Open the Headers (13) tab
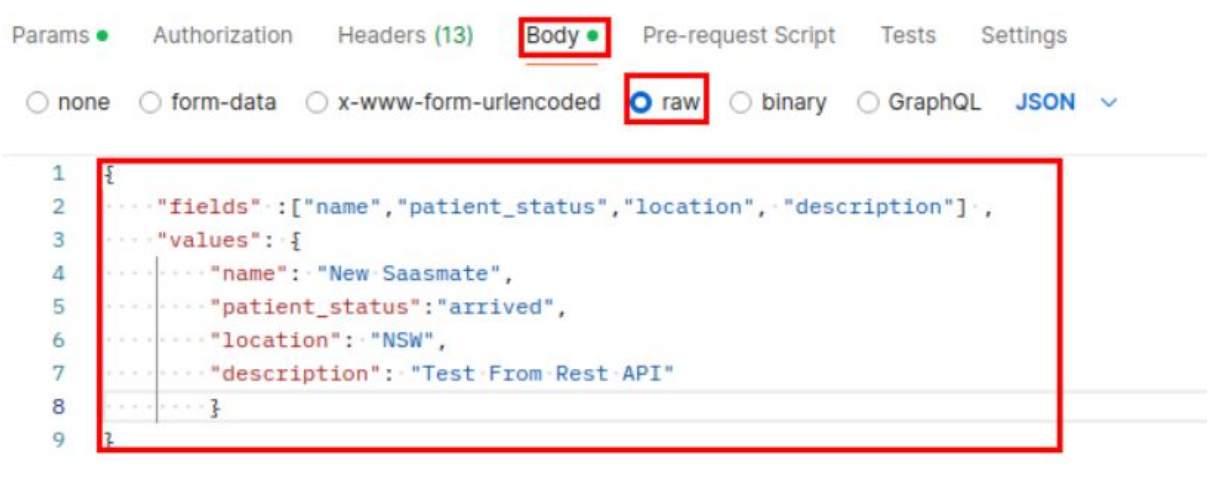The height and width of the screenshot is (497, 1230). pyautogui.click(x=405, y=36)
